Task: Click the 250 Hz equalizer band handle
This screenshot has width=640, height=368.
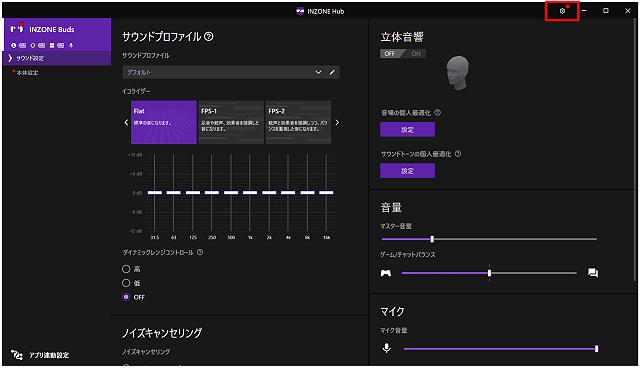Action: tap(212, 193)
